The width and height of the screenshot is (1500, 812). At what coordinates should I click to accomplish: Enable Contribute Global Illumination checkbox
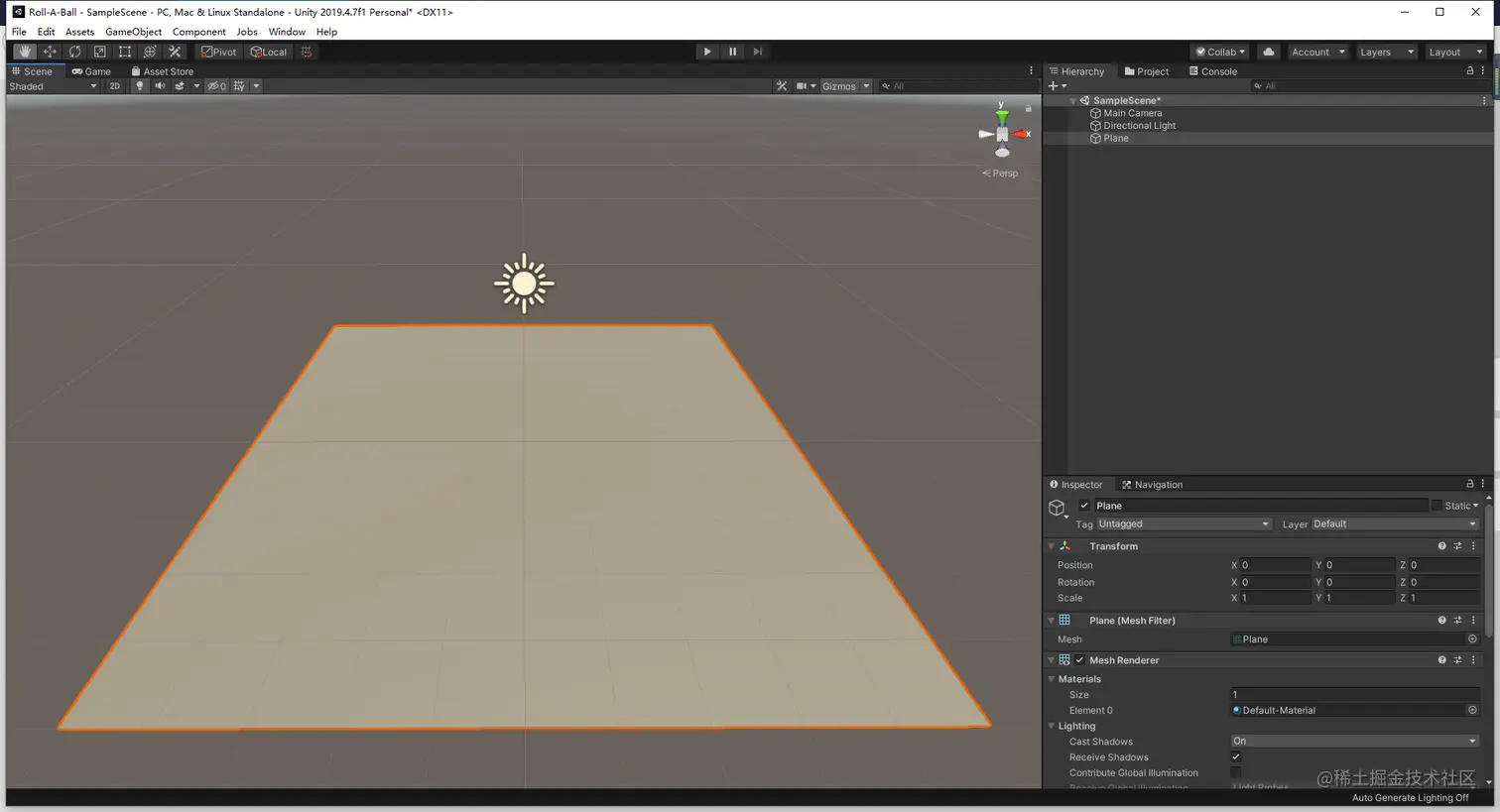tap(1236, 773)
